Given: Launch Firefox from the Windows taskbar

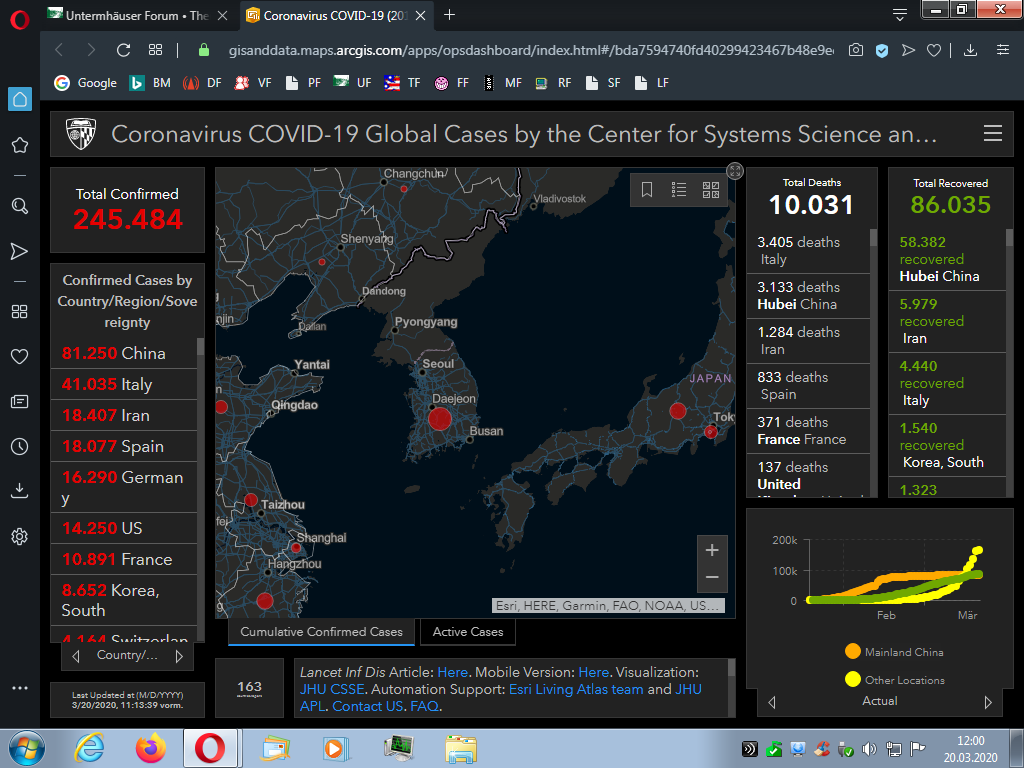Looking at the screenshot, I should coord(151,748).
